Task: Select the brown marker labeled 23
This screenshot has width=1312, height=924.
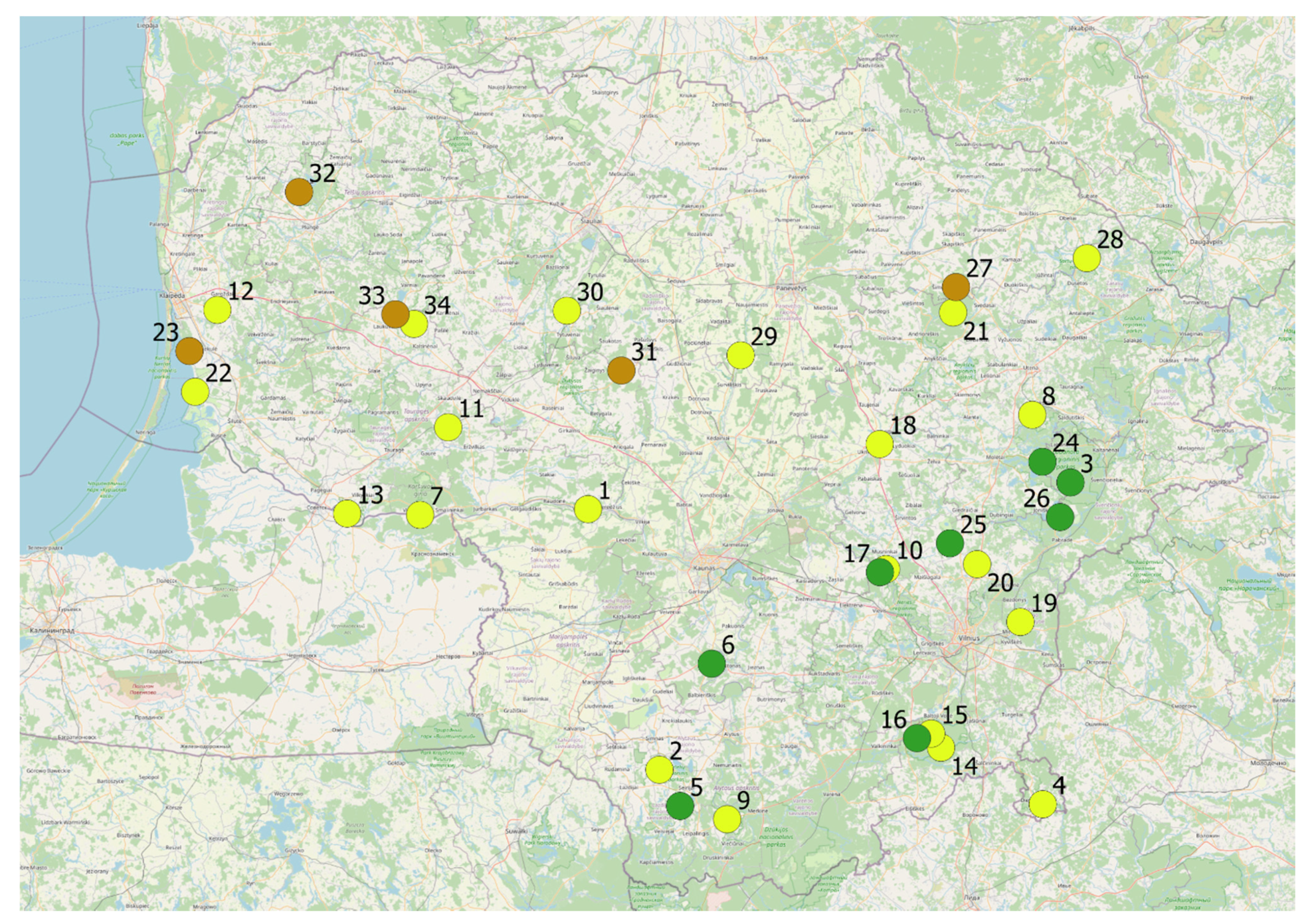Action: 189,351
